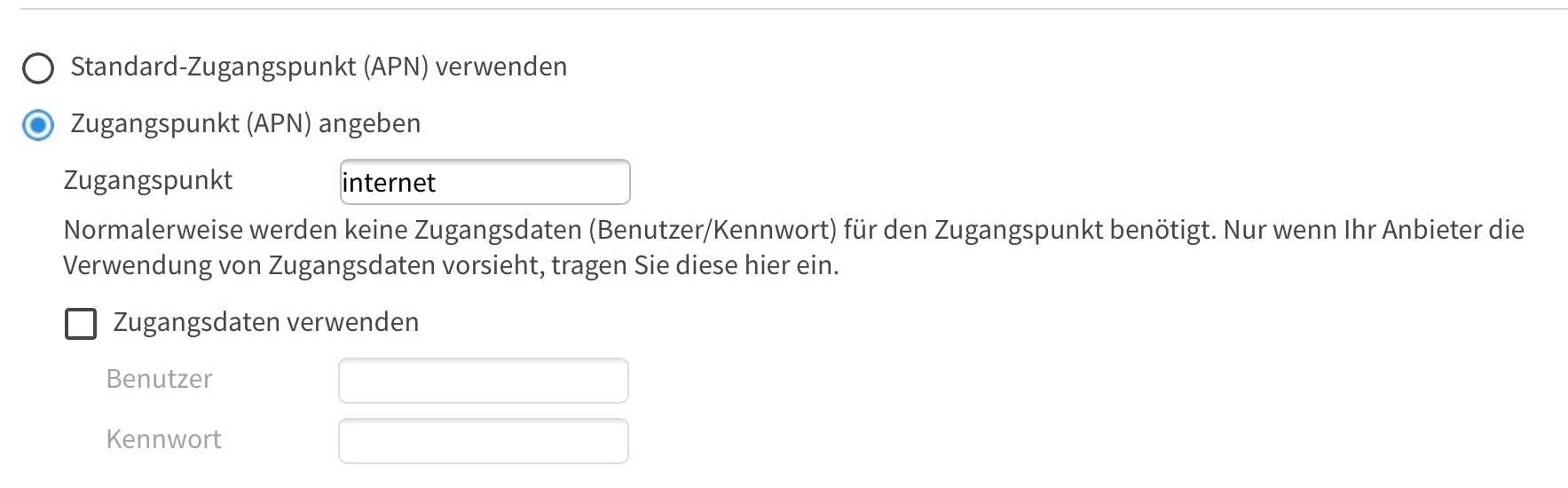This screenshot has width=1568, height=488.
Task: Click the 'Zugangspunkt' field label
Action: [147, 181]
